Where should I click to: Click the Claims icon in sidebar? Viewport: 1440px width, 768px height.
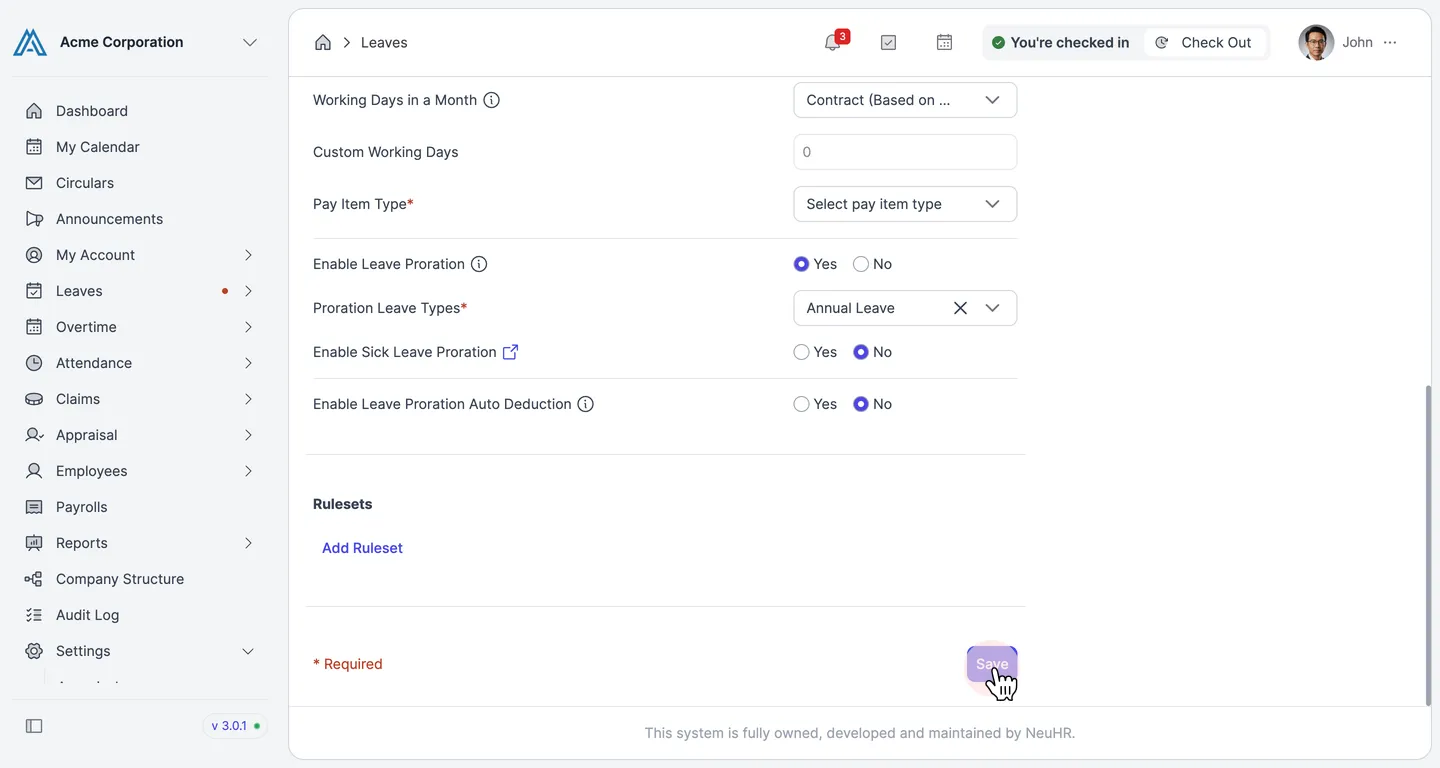click(34, 399)
